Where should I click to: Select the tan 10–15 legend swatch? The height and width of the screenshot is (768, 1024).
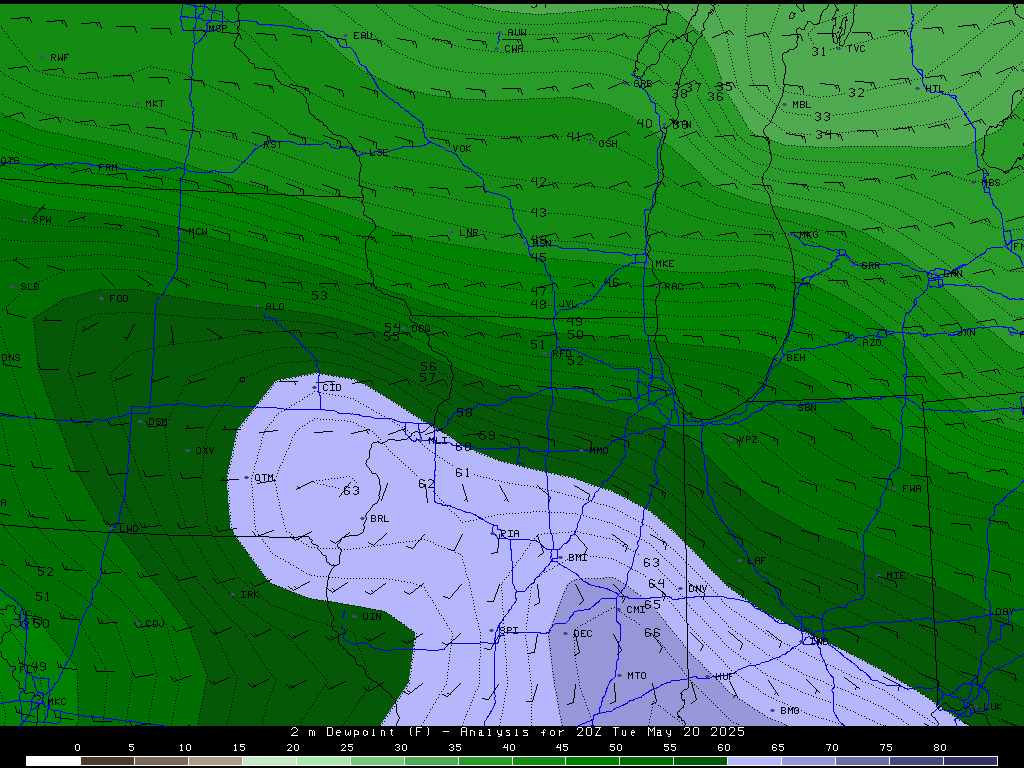point(215,761)
